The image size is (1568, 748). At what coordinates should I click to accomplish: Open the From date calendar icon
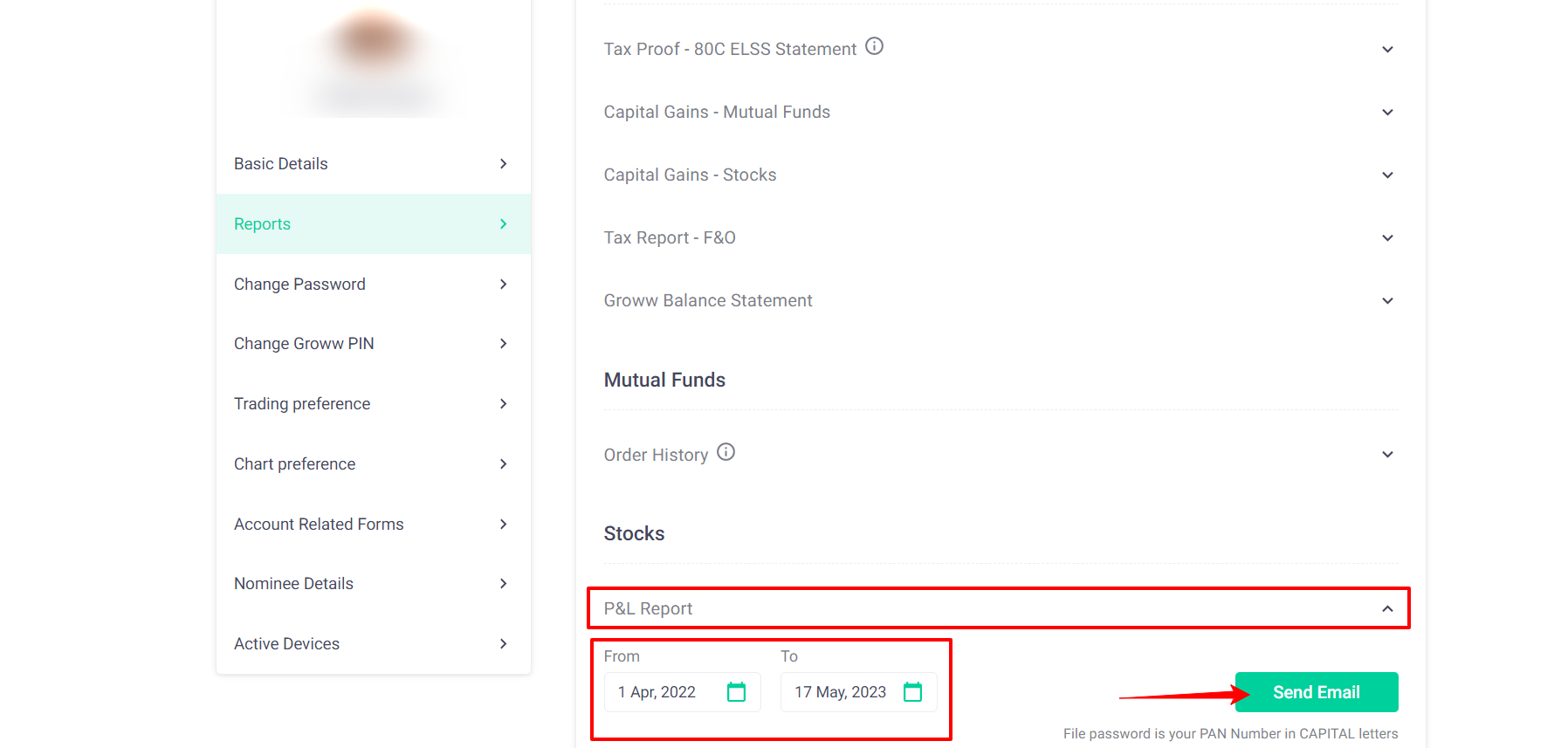point(736,692)
